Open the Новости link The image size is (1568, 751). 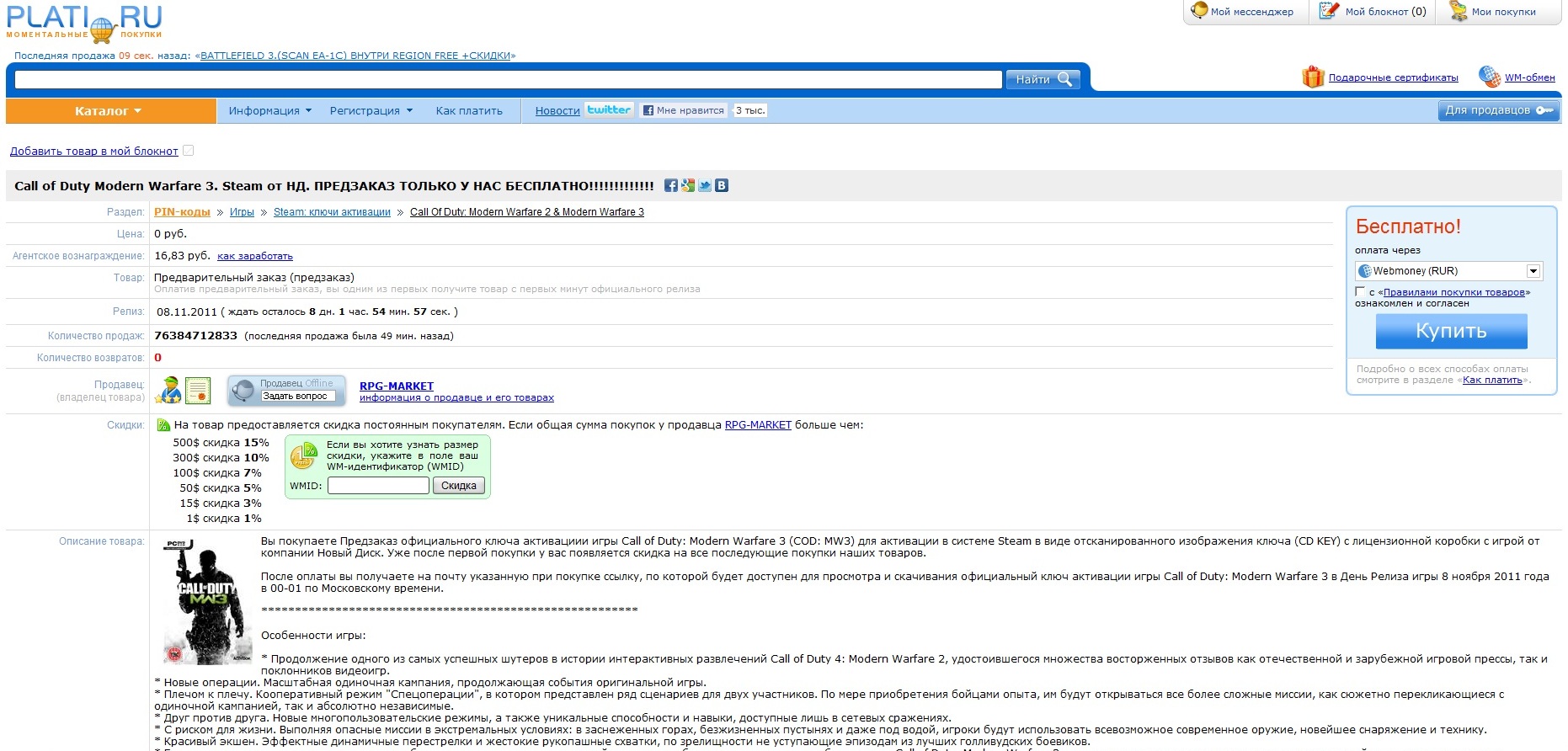pos(557,111)
